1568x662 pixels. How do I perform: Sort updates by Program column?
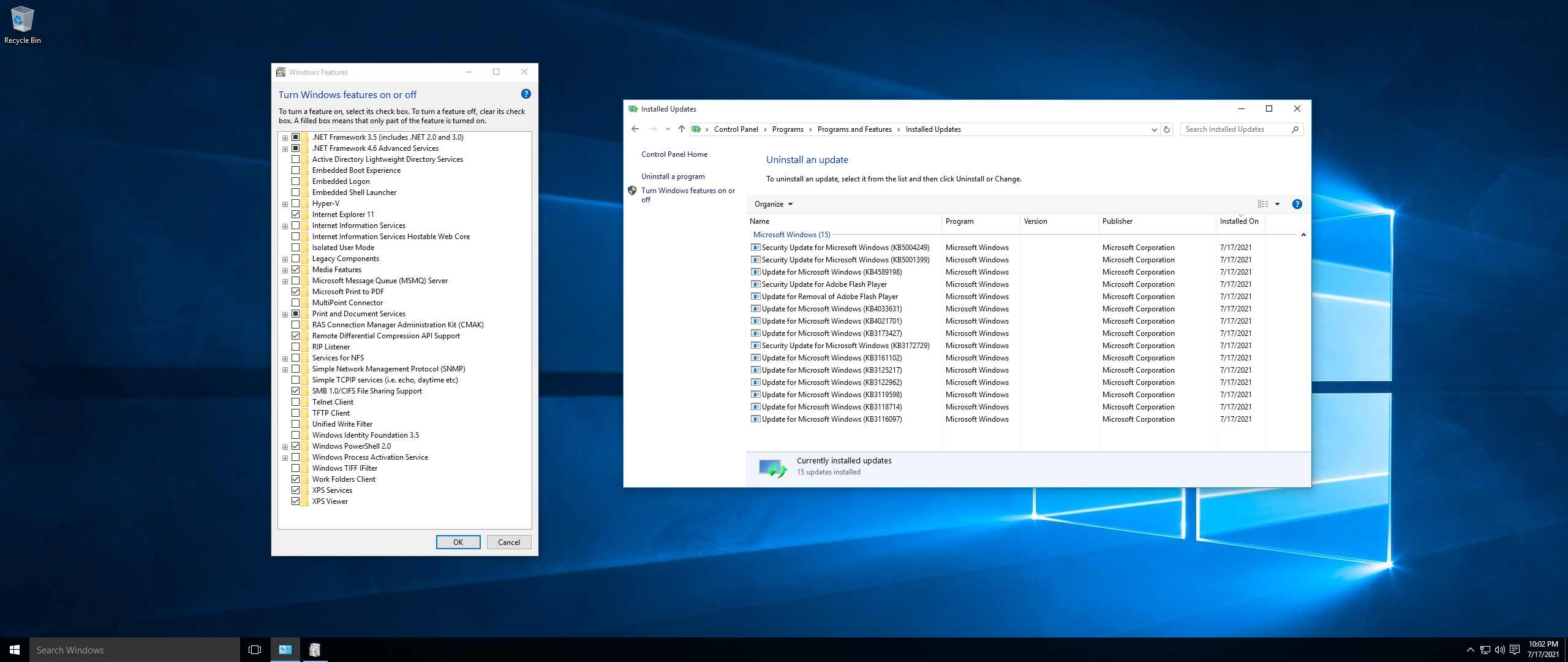tap(981, 221)
